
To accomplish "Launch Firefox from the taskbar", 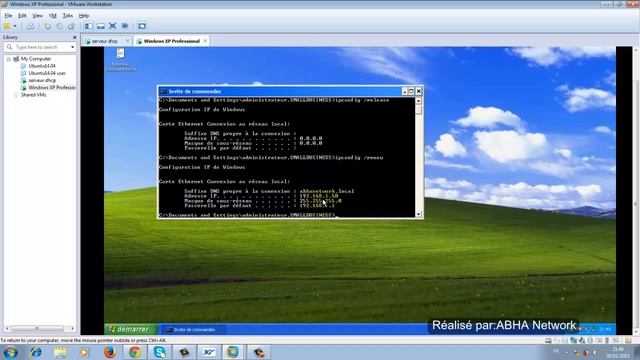I will pos(109,352).
